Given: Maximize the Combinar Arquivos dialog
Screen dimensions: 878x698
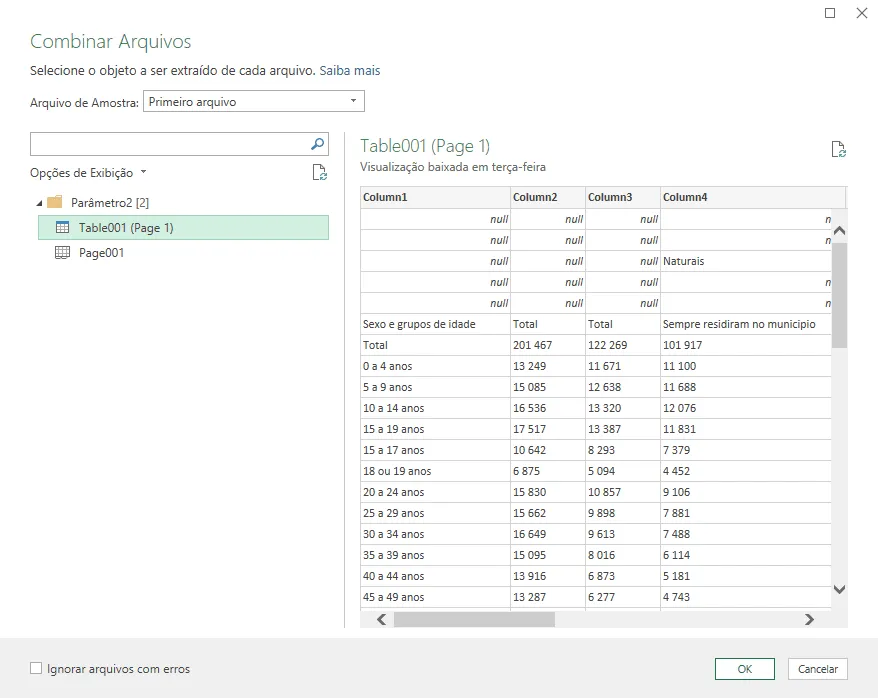Looking at the screenshot, I should coord(830,13).
